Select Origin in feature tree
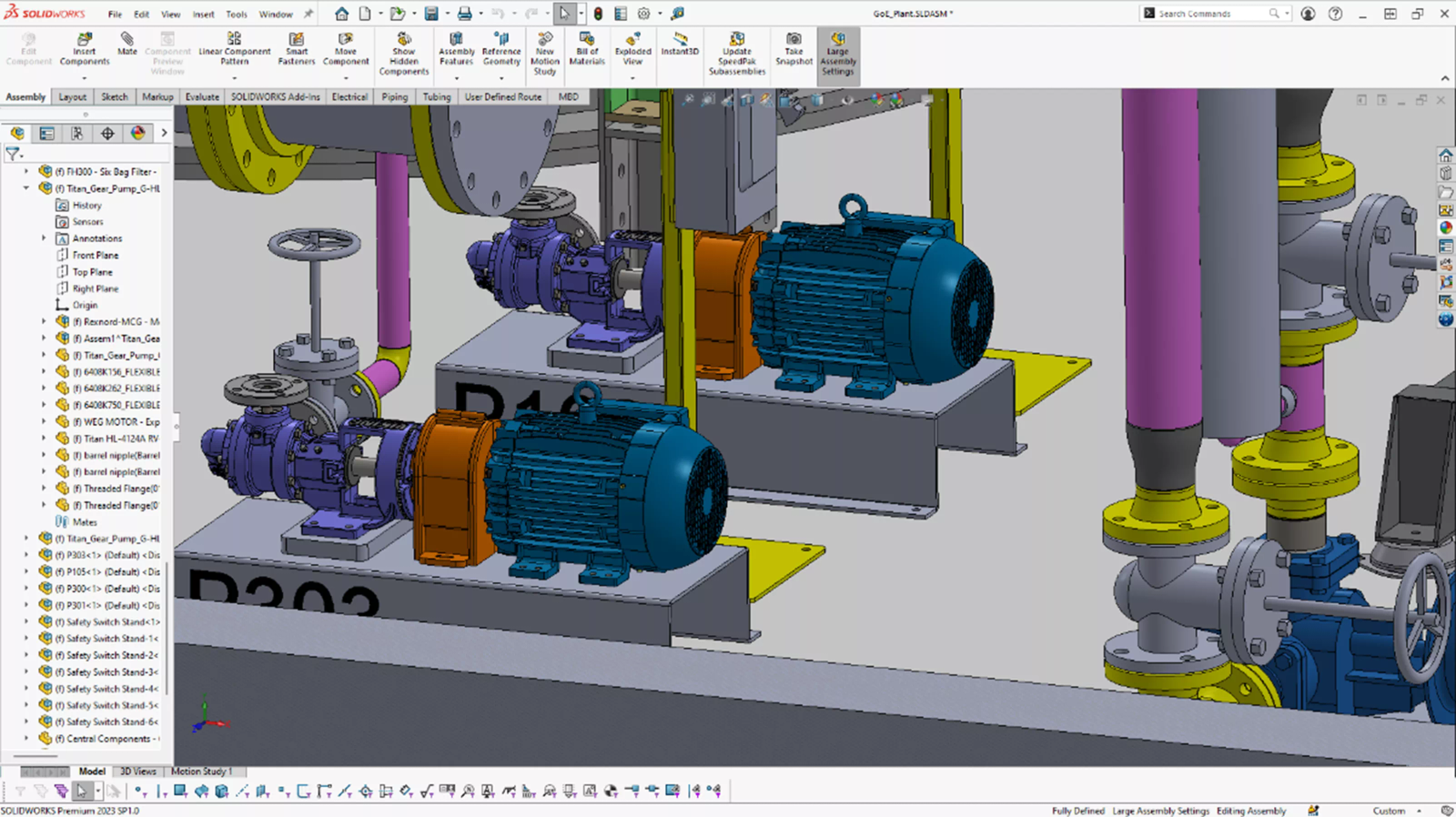The width and height of the screenshot is (1456, 817). point(85,306)
